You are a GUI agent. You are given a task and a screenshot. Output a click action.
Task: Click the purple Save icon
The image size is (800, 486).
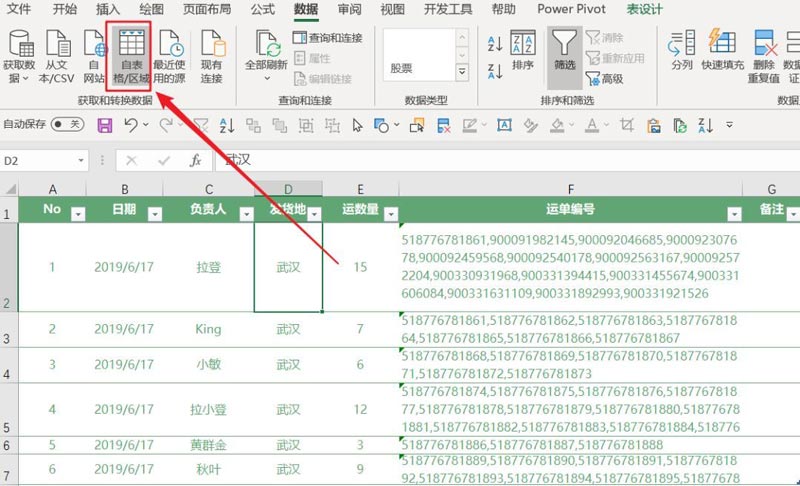coord(105,125)
